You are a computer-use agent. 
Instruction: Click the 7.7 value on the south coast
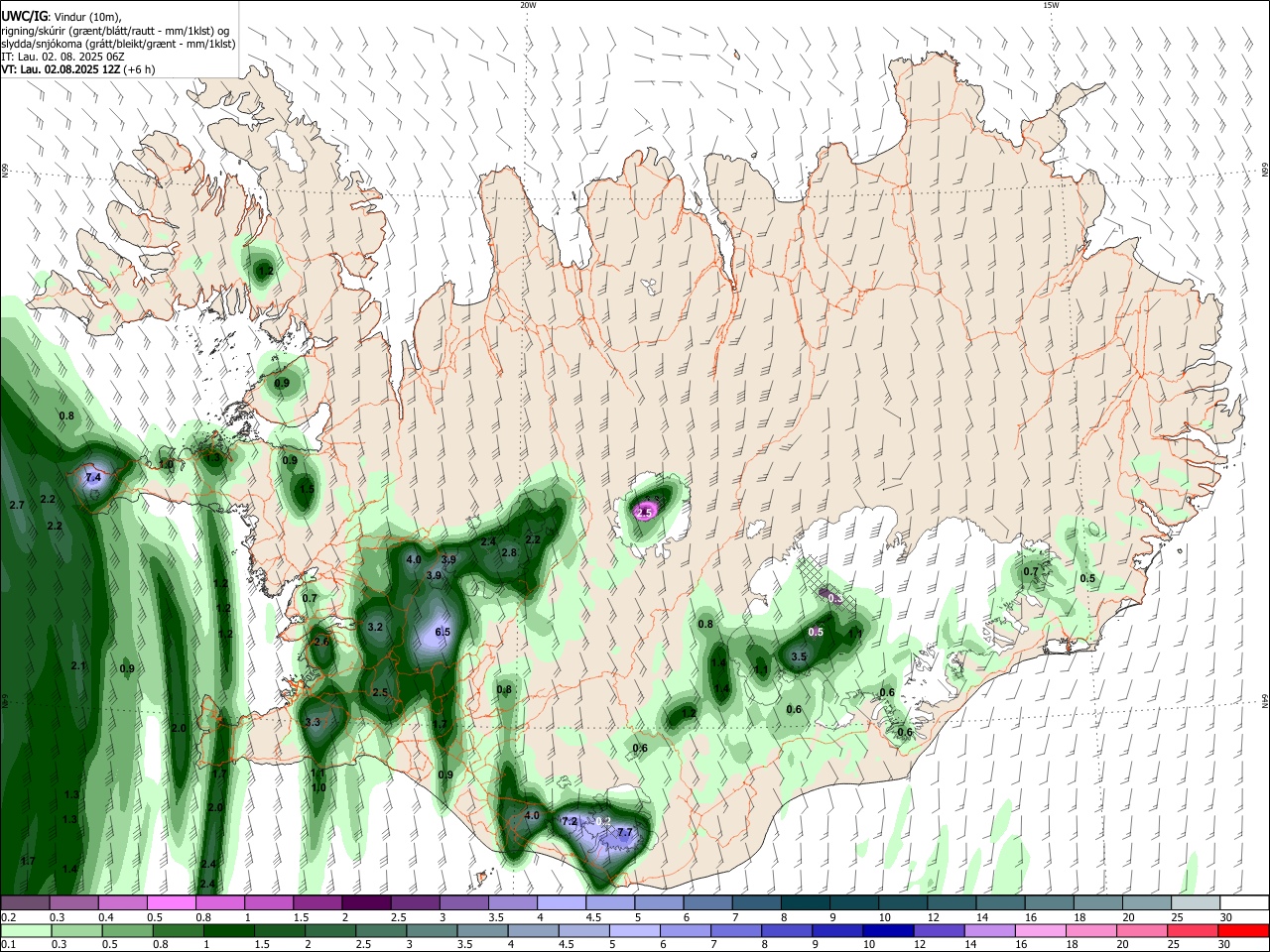(x=625, y=832)
